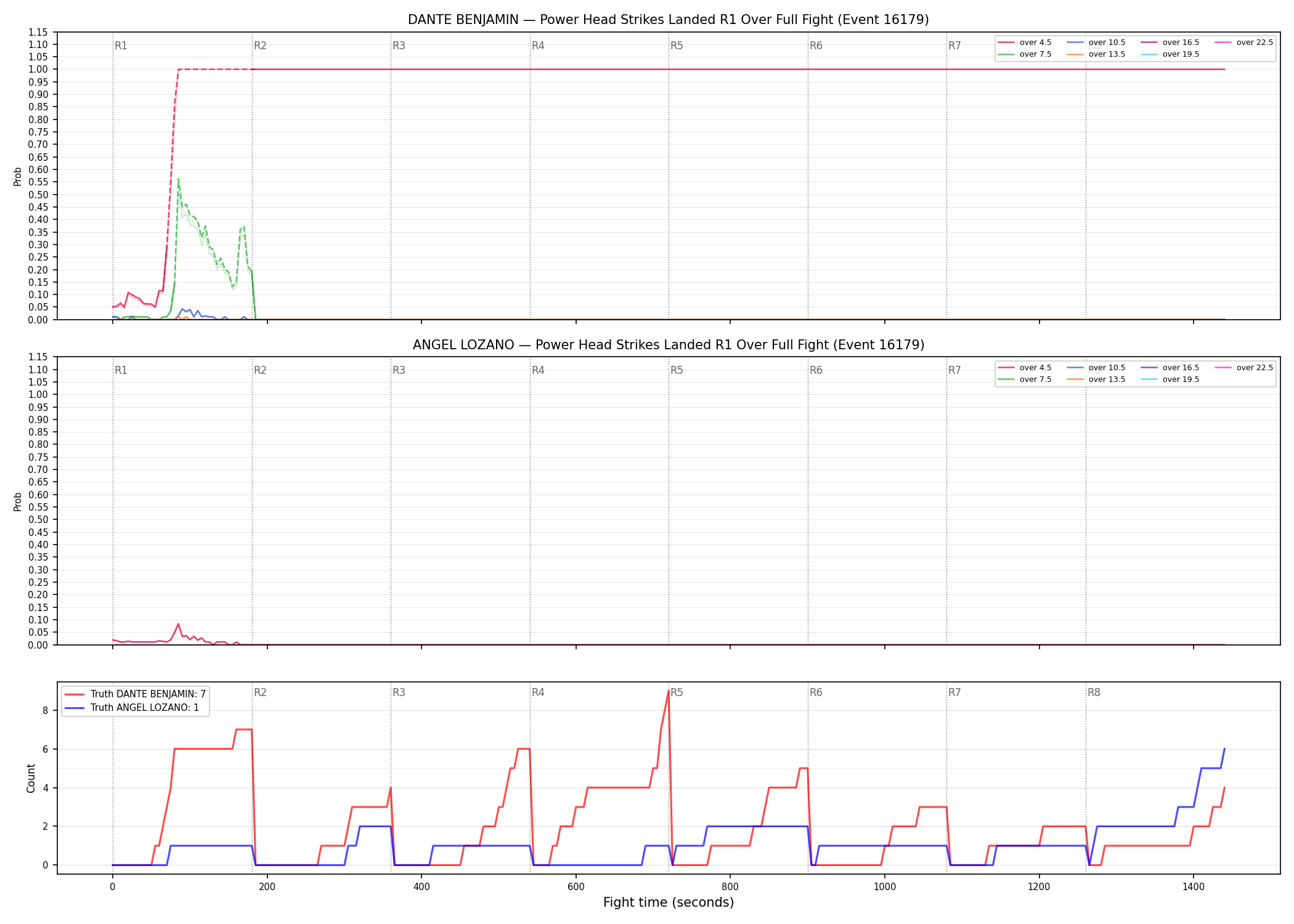
Task: Click the 'Truth DANTE BENJAMIN: 7' legend entry
Action: (x=135, y=694)
